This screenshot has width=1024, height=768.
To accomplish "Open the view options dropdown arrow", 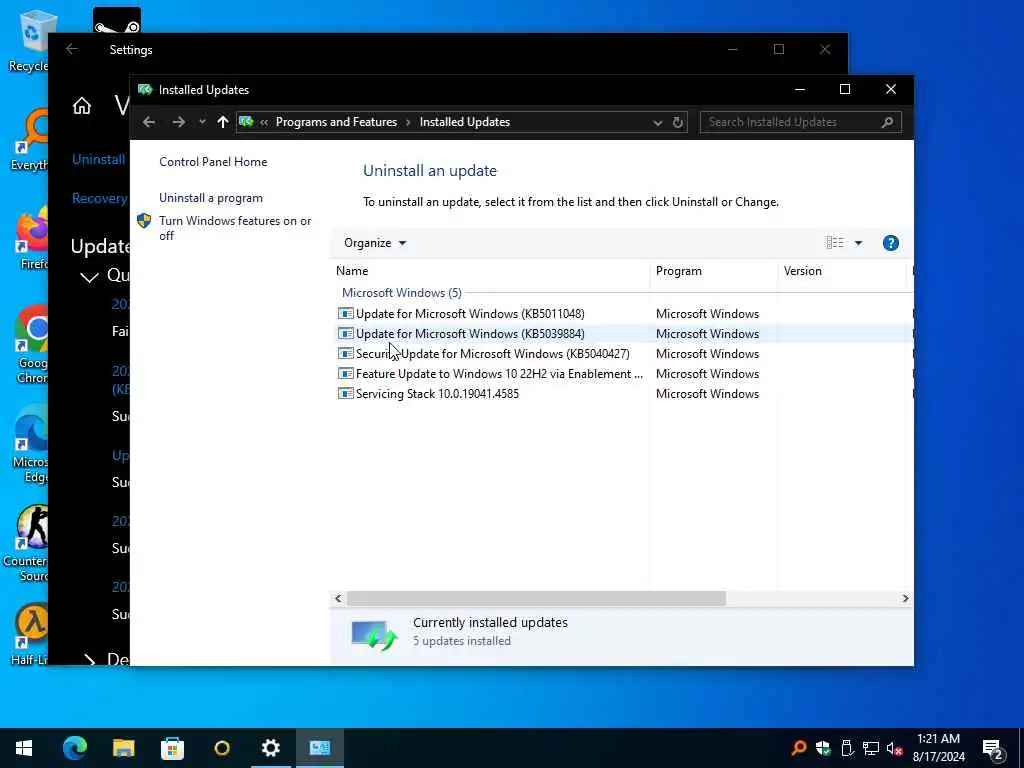I will (x=858, y=243).
